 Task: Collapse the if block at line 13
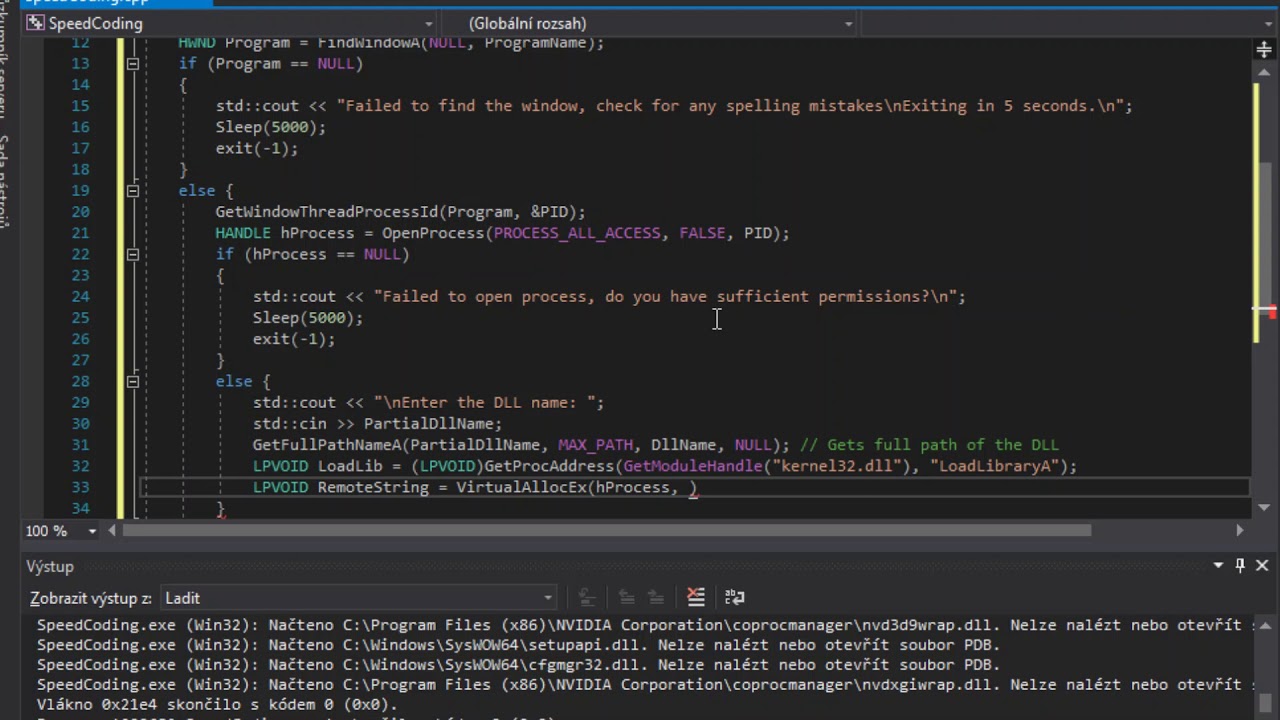pos(132,64)
